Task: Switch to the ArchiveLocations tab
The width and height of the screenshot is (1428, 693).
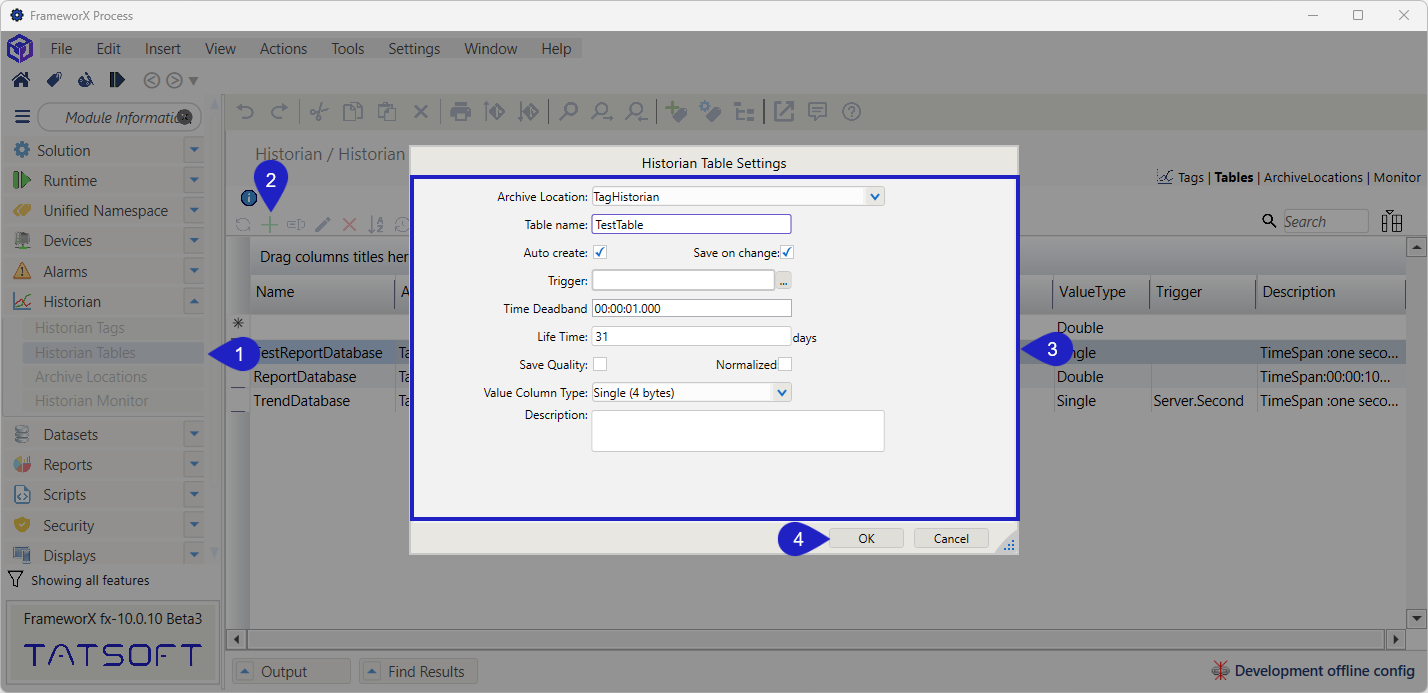Action: (x=1313, y=177)
